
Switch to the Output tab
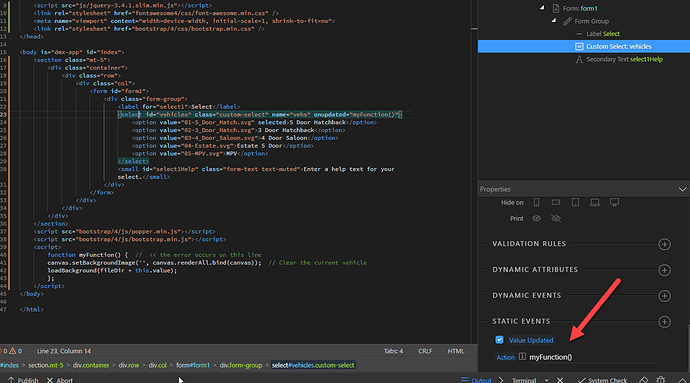pyautogui.click(x=481, y=380)
